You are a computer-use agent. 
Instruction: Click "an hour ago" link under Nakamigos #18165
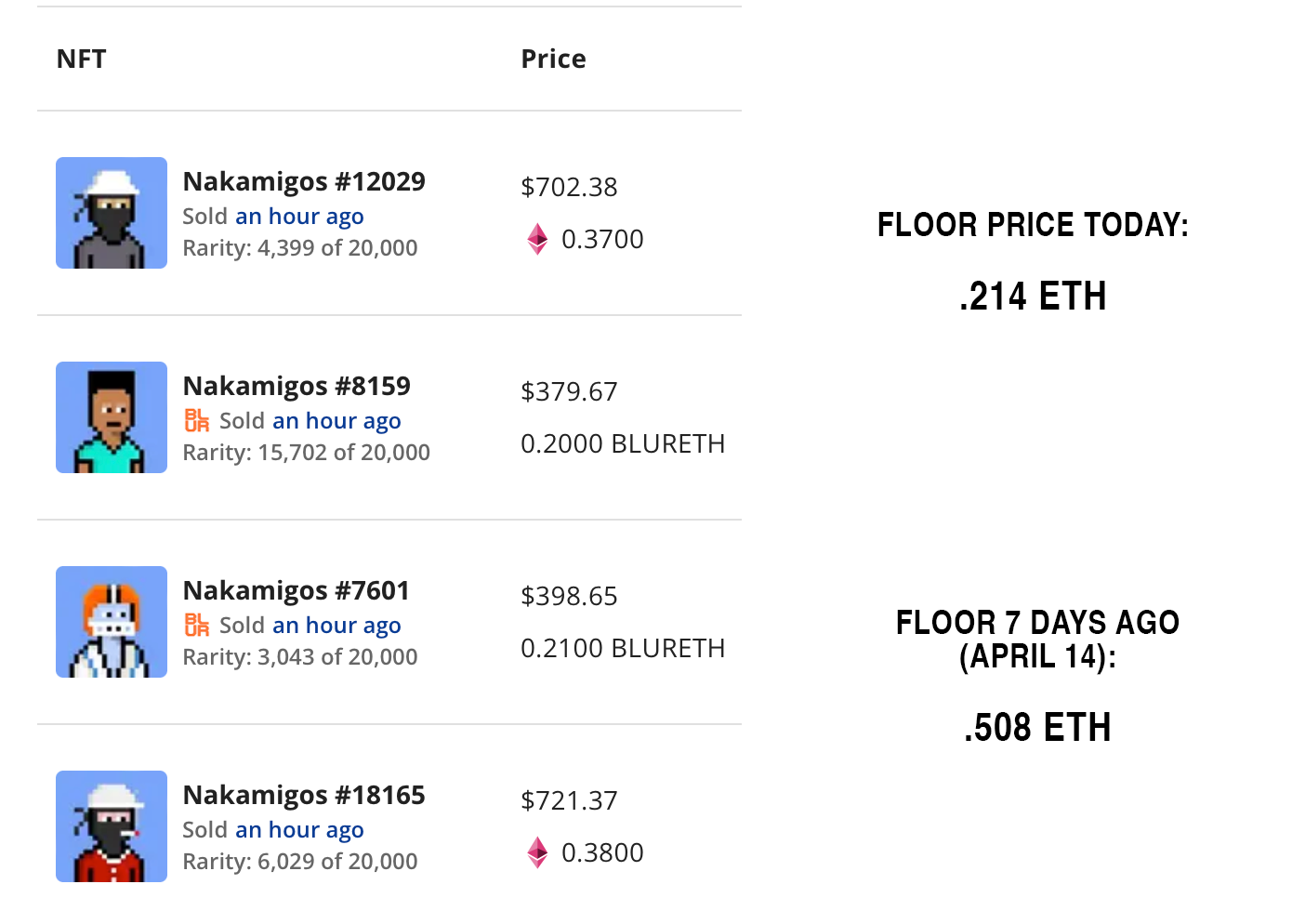pyautogui.click(x=299, y=830)
